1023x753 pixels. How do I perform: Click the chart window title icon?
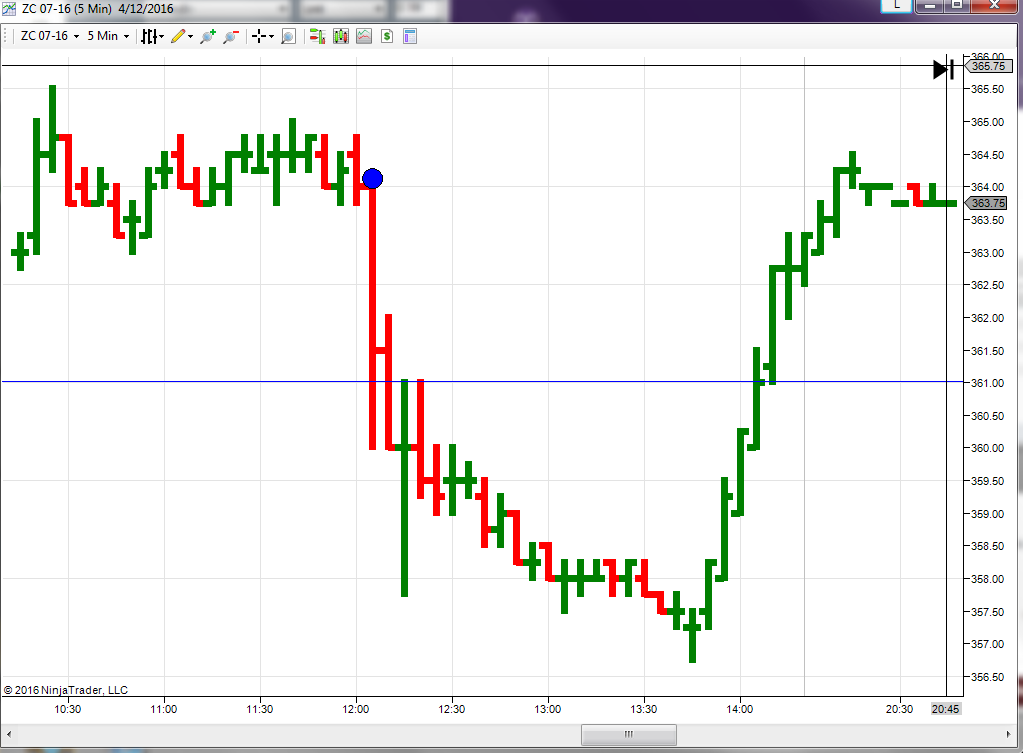tap(8, 8)
